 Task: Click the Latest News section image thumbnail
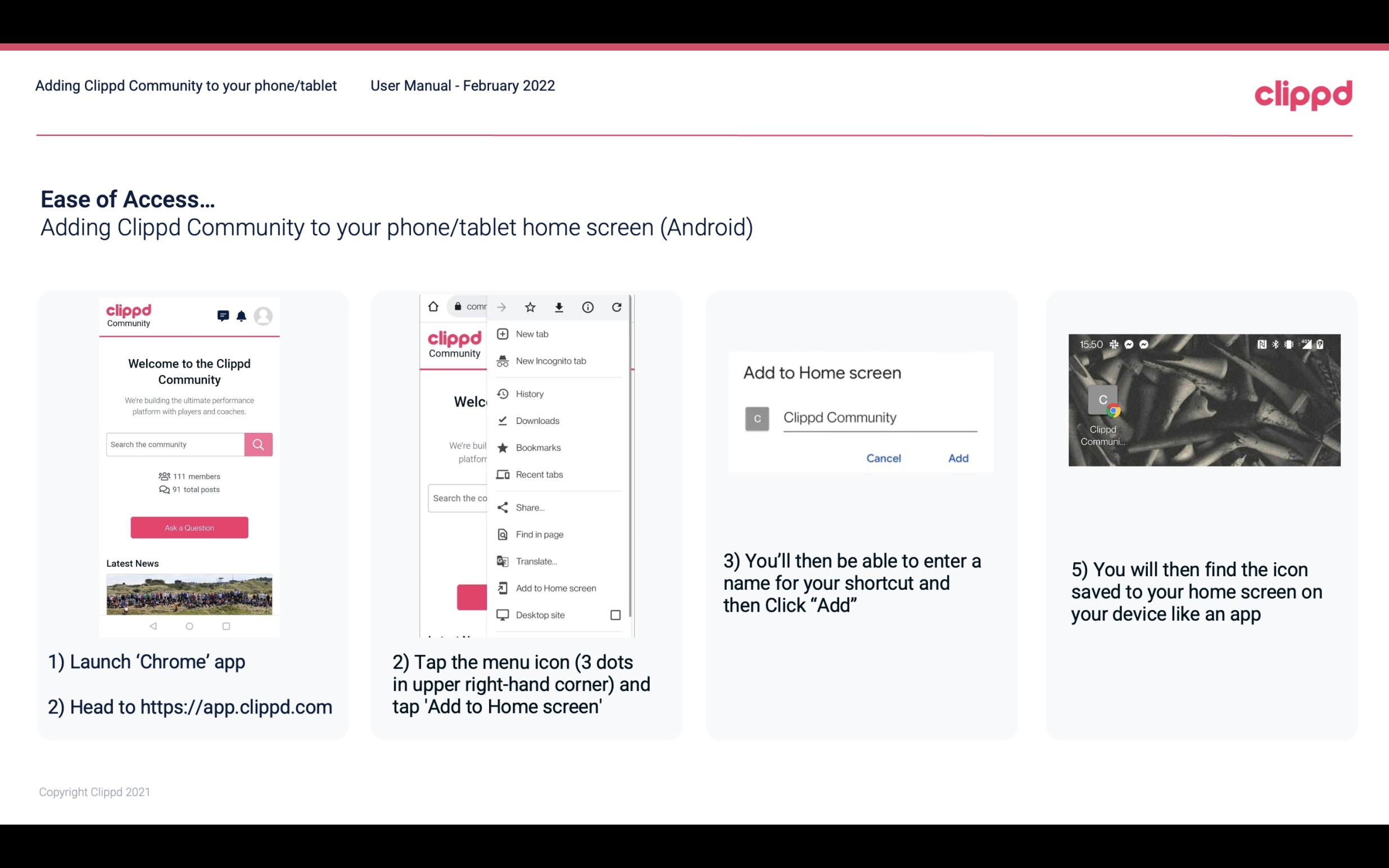coord(190,593)
